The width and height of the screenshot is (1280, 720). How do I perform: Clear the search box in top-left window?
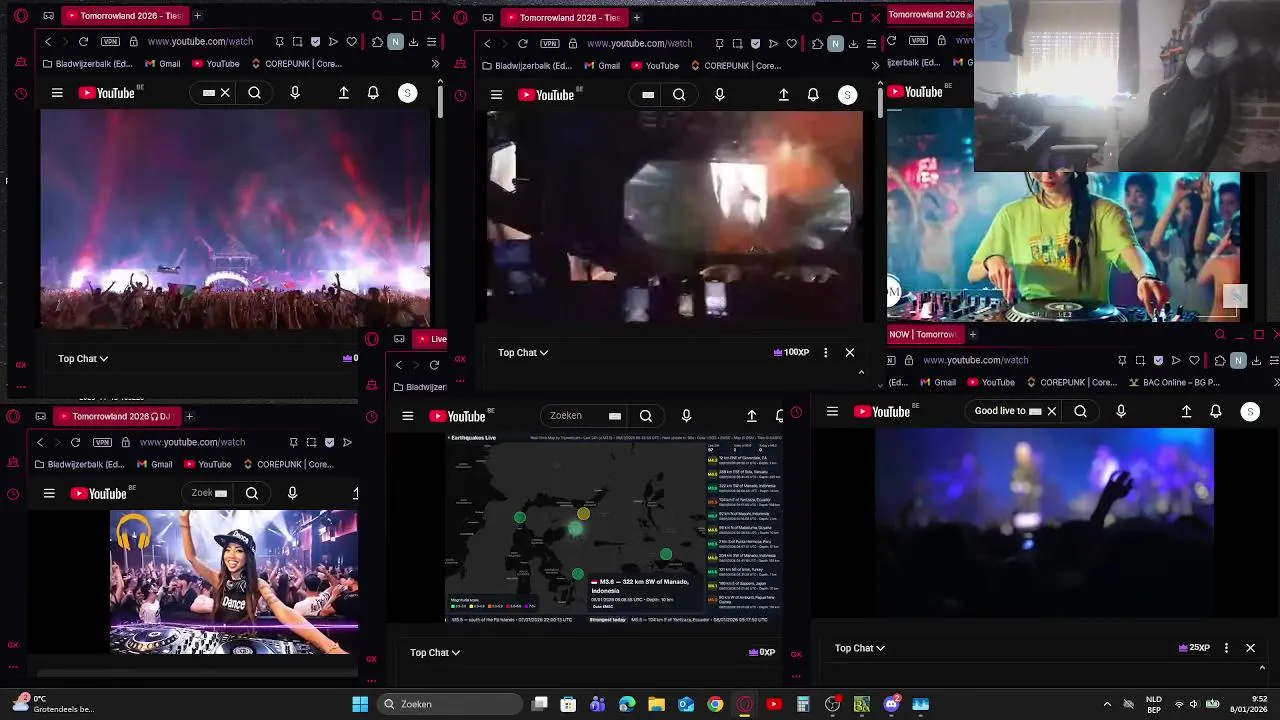pyautogui.click(x=225, y=93)
